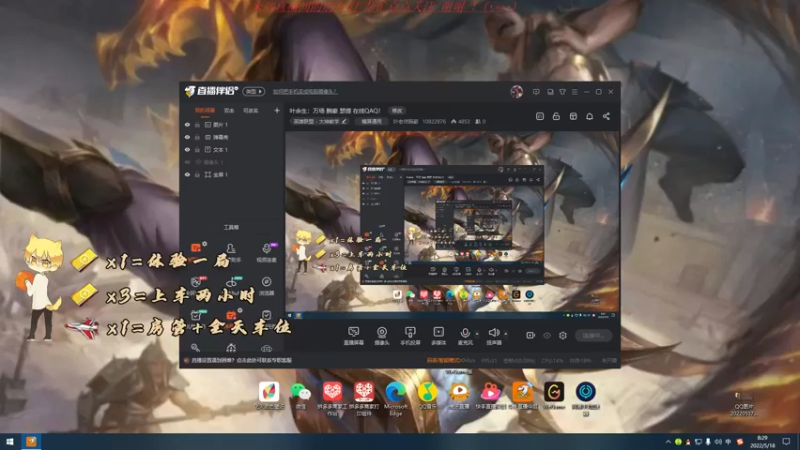Expand the microphone options arrow
This screenshot has width=800, height=450.
point(477,334)
